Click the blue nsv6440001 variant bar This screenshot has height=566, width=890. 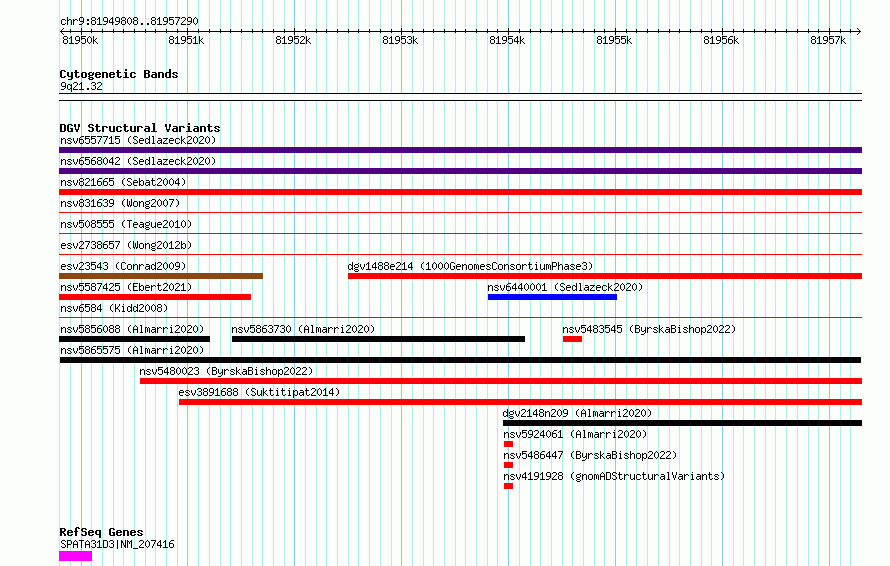[552, 297]
